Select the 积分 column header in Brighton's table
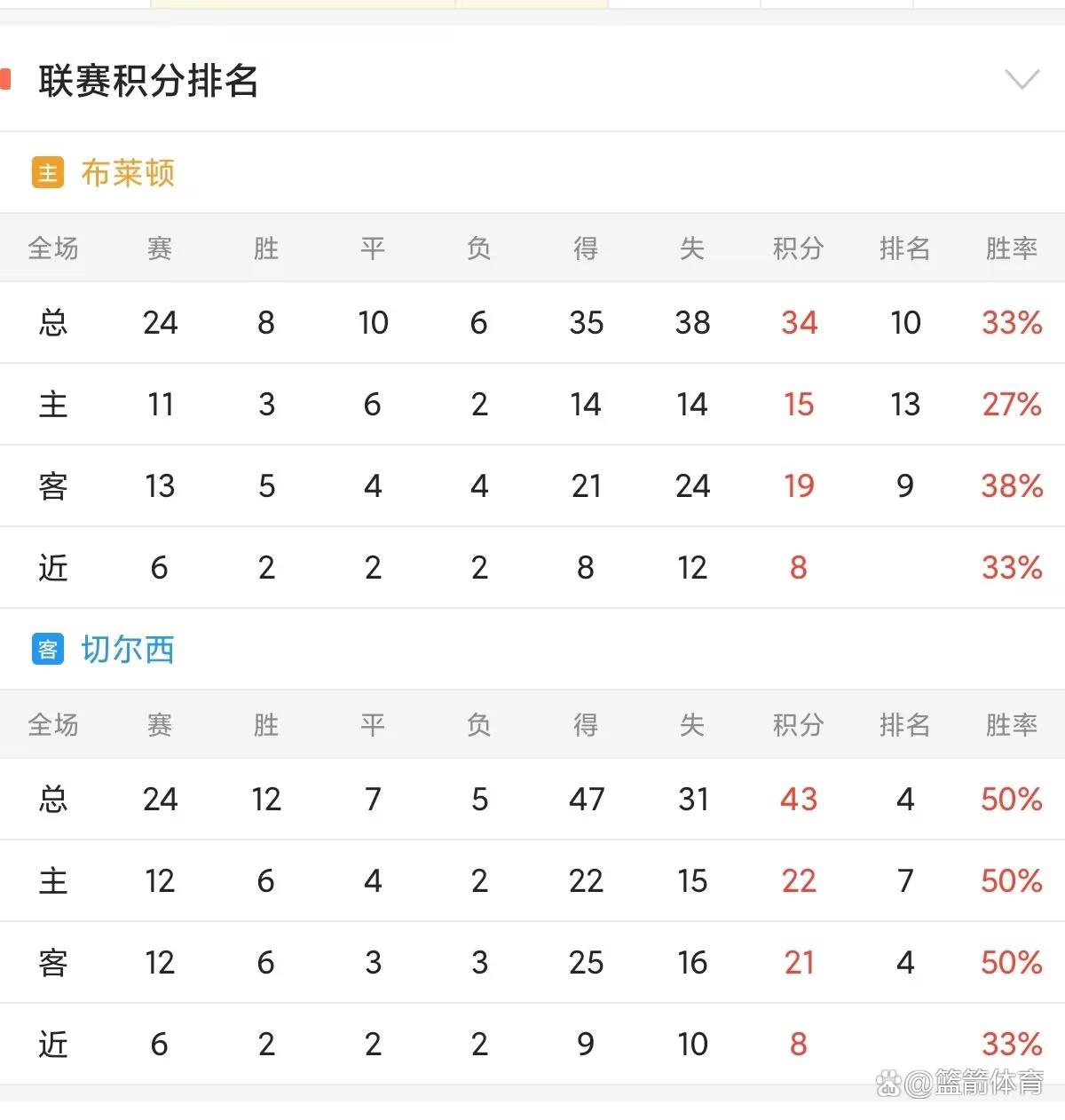Screen dimensions: 1065x1120 (798, 249)
